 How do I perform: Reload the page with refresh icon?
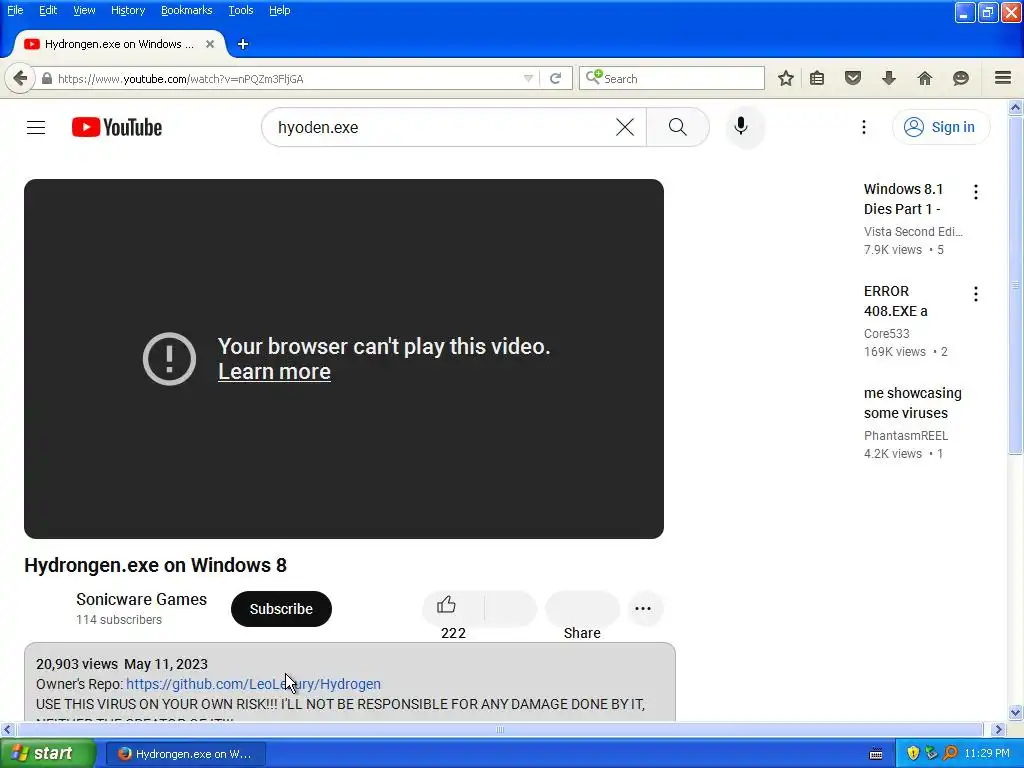[555, 78]
